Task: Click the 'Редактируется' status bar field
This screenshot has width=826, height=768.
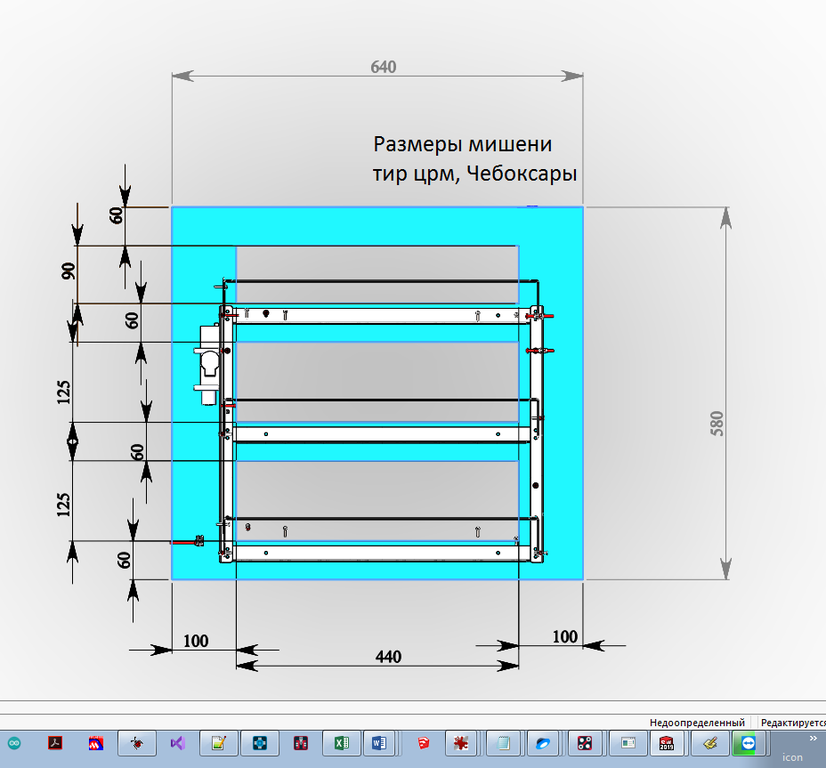Action: (792, 722)
